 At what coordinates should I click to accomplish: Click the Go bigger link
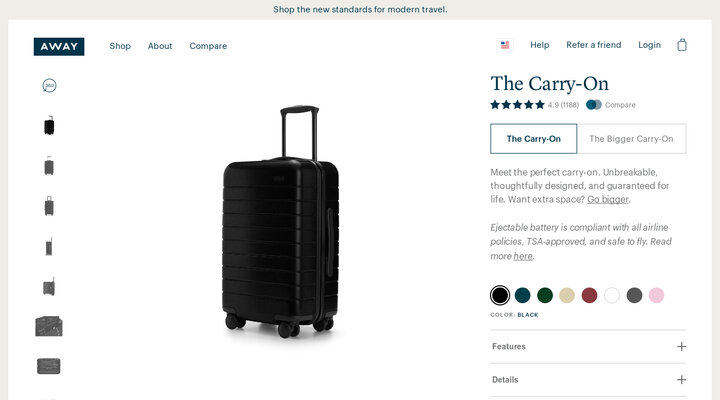[x=608, y=200]
